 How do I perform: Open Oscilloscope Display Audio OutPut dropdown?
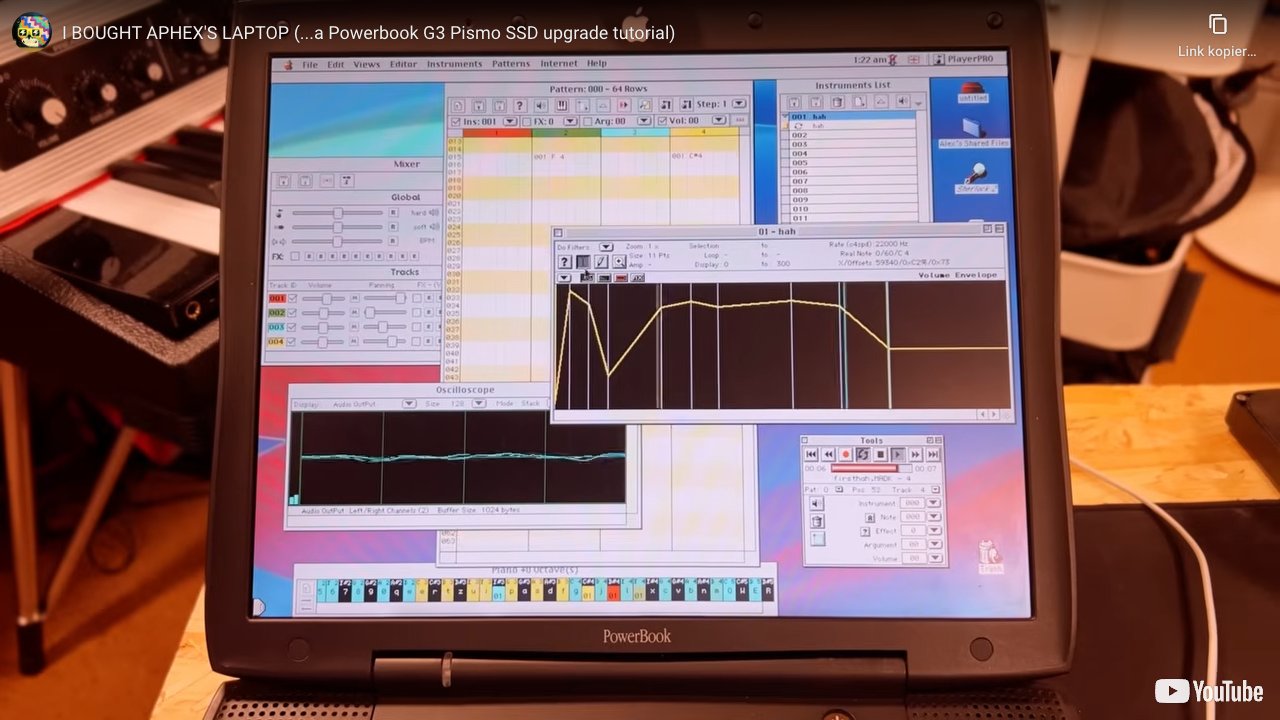click(x=408, y=404)
